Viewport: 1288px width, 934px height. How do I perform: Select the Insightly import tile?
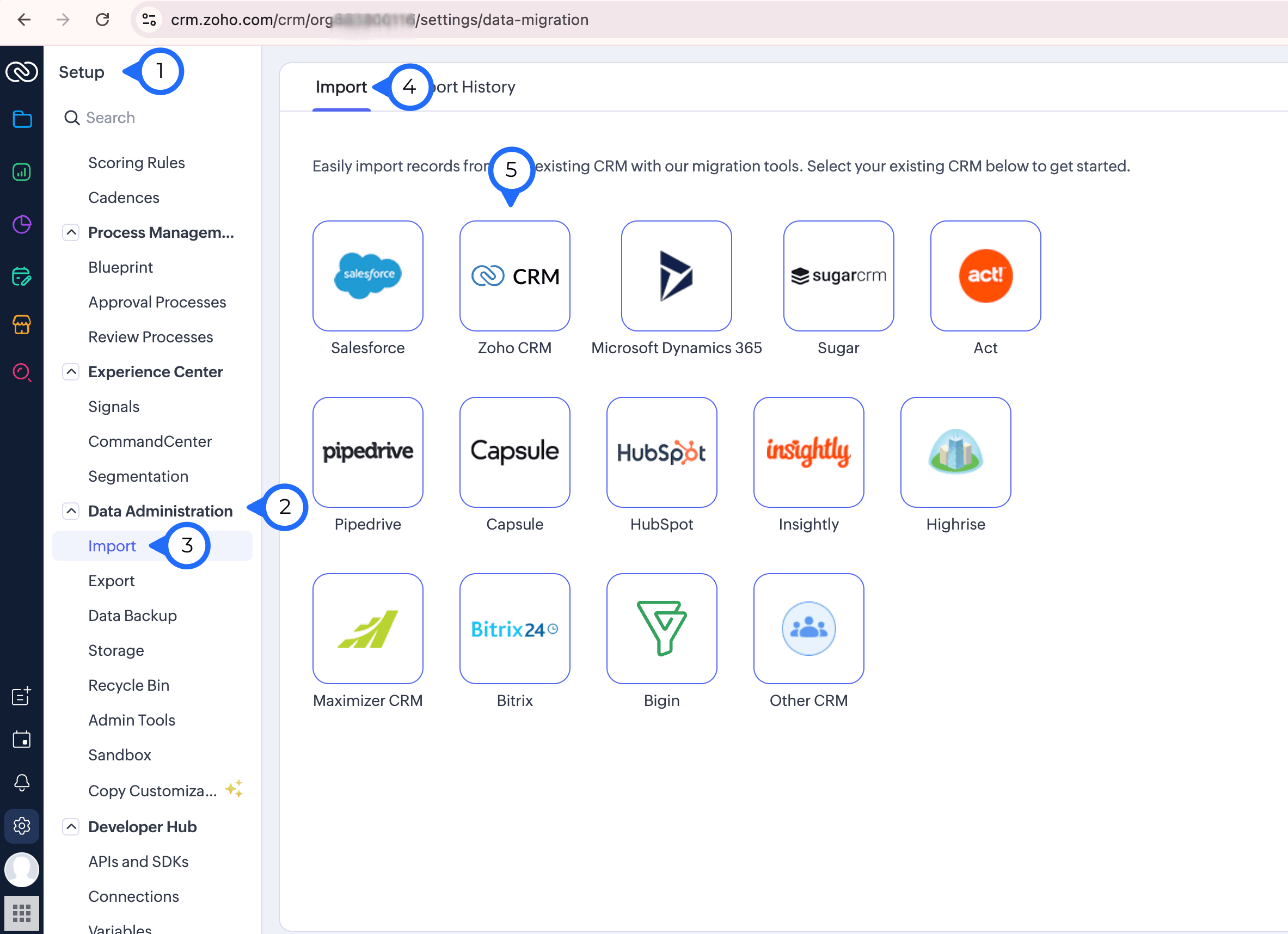[x=808, y=452]
